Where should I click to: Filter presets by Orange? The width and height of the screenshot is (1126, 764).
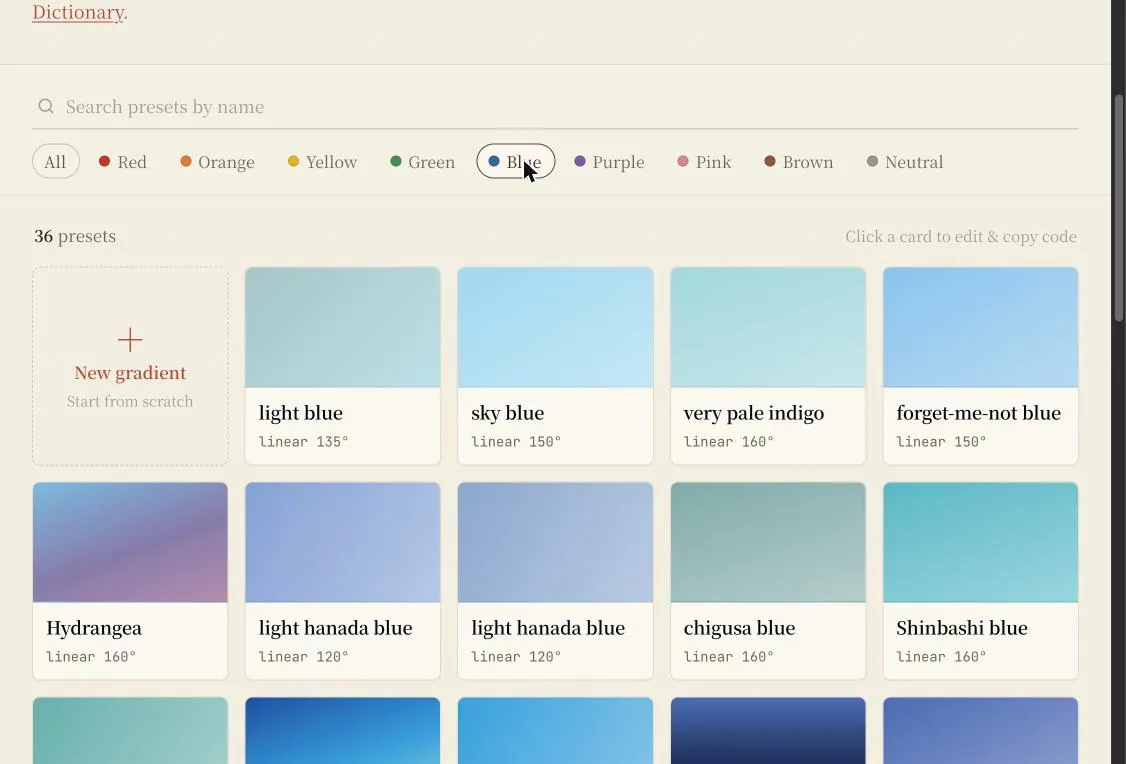[218, 162]
